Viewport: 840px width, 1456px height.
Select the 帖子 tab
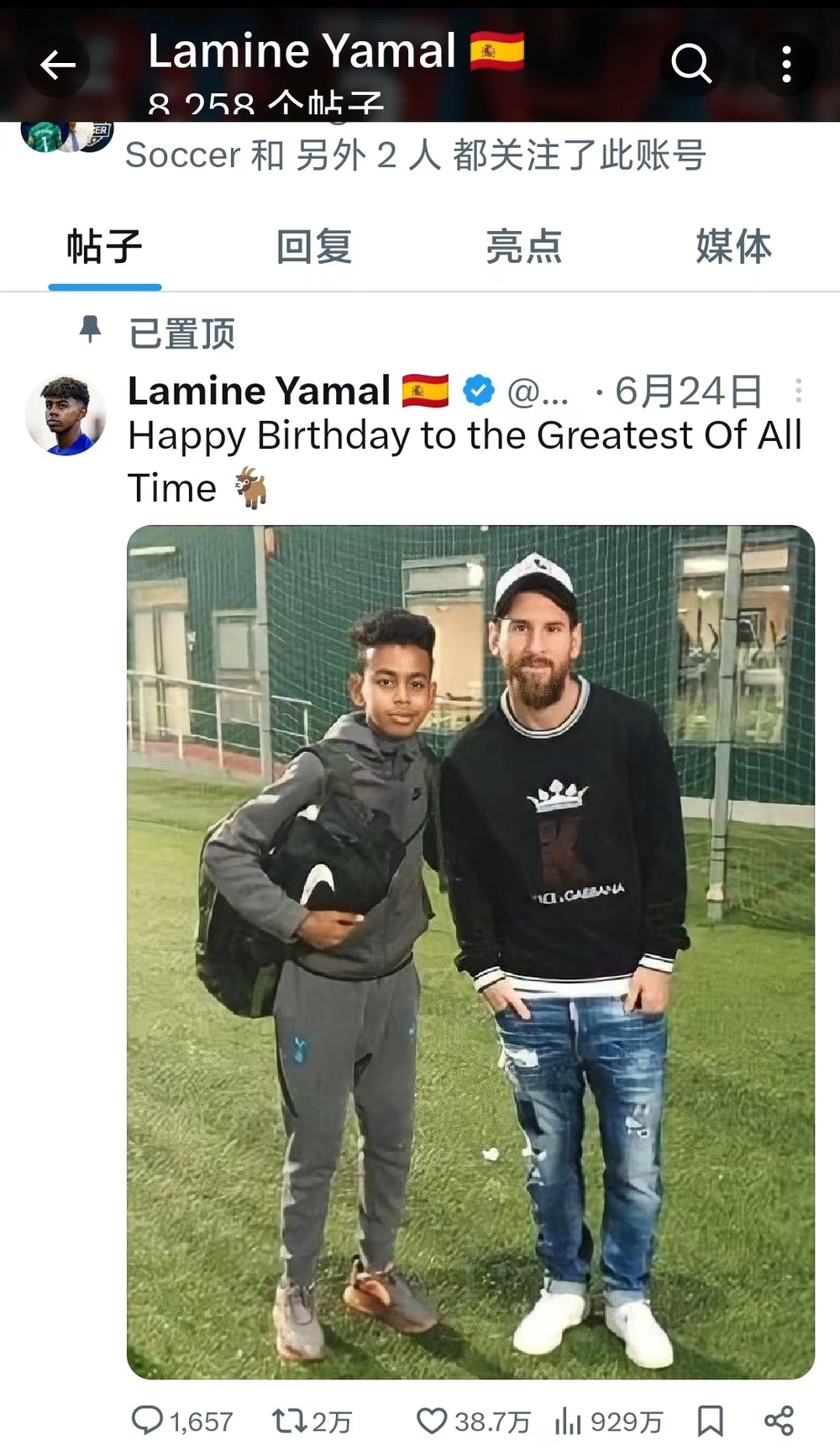(104, 247)
